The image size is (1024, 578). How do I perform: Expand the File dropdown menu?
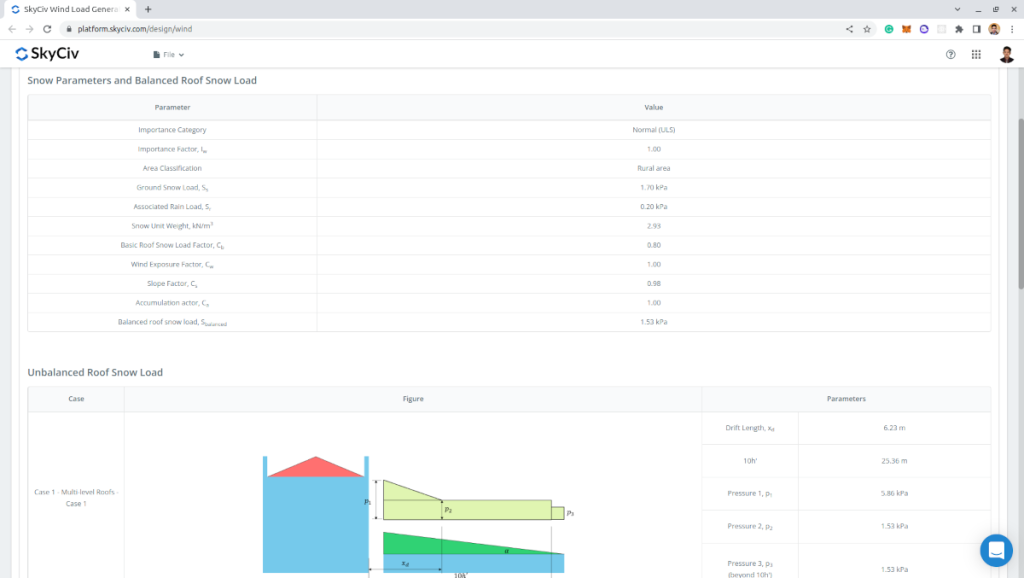169,54
